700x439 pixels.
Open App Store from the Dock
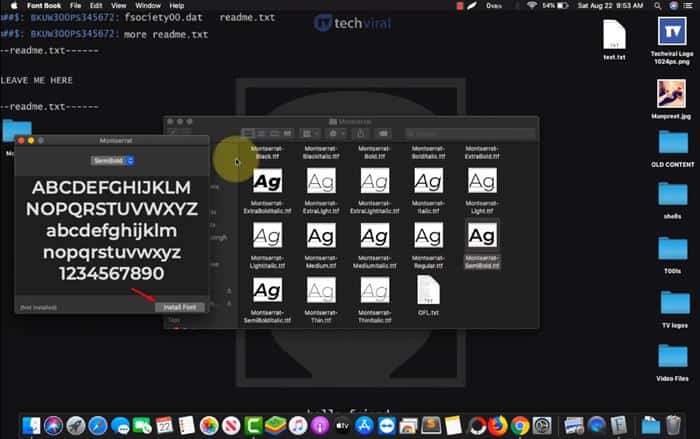[364, 426]
